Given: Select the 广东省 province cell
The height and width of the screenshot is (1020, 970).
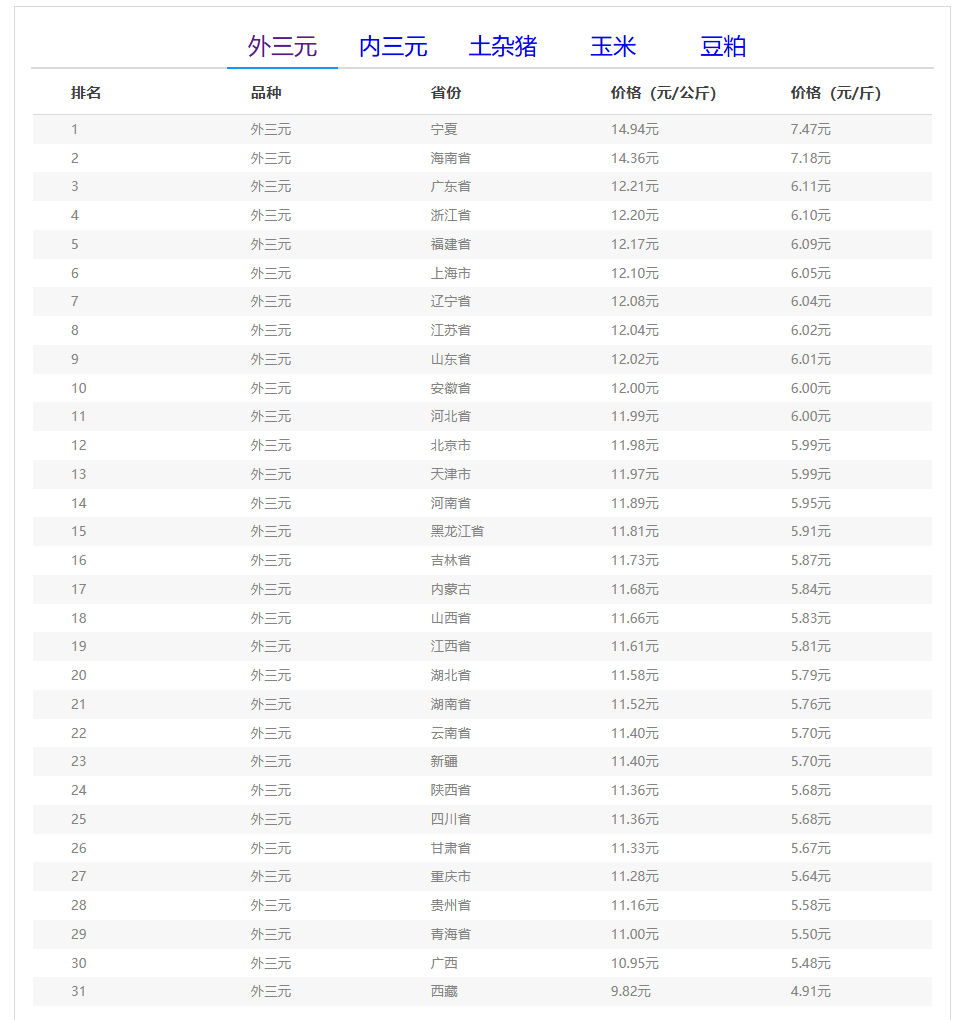Looking at the screenshot, I should [x=451, y=186].
